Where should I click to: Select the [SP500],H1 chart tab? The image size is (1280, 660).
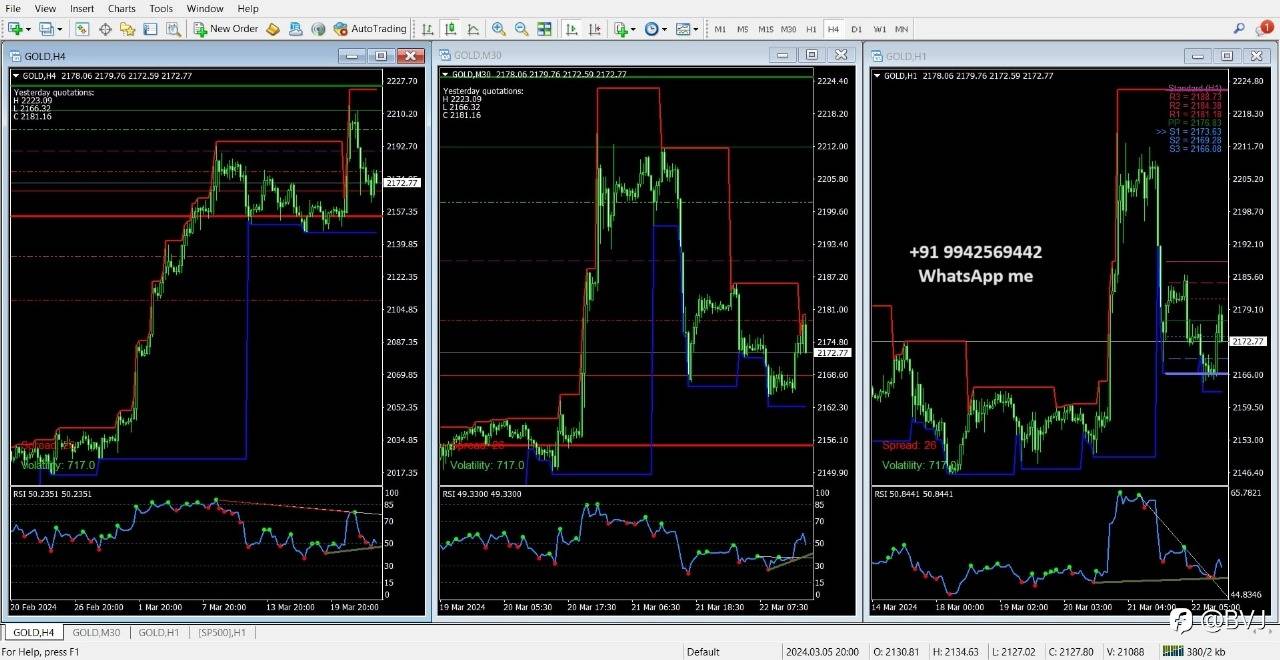click(x=223, y=632)
